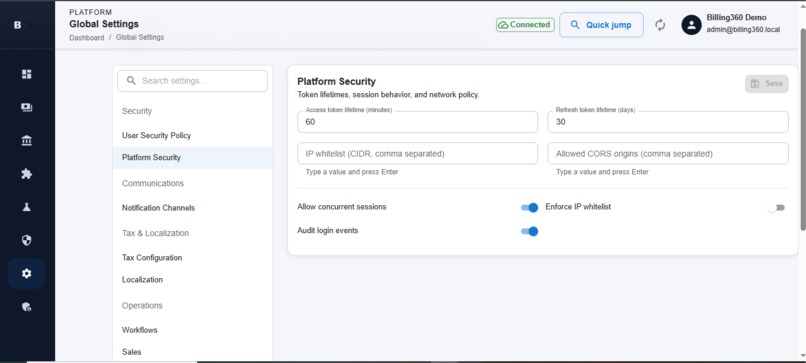The image size is (806, 363).
Task: Open Tax Configuration settings
Action: pos(192,258)
